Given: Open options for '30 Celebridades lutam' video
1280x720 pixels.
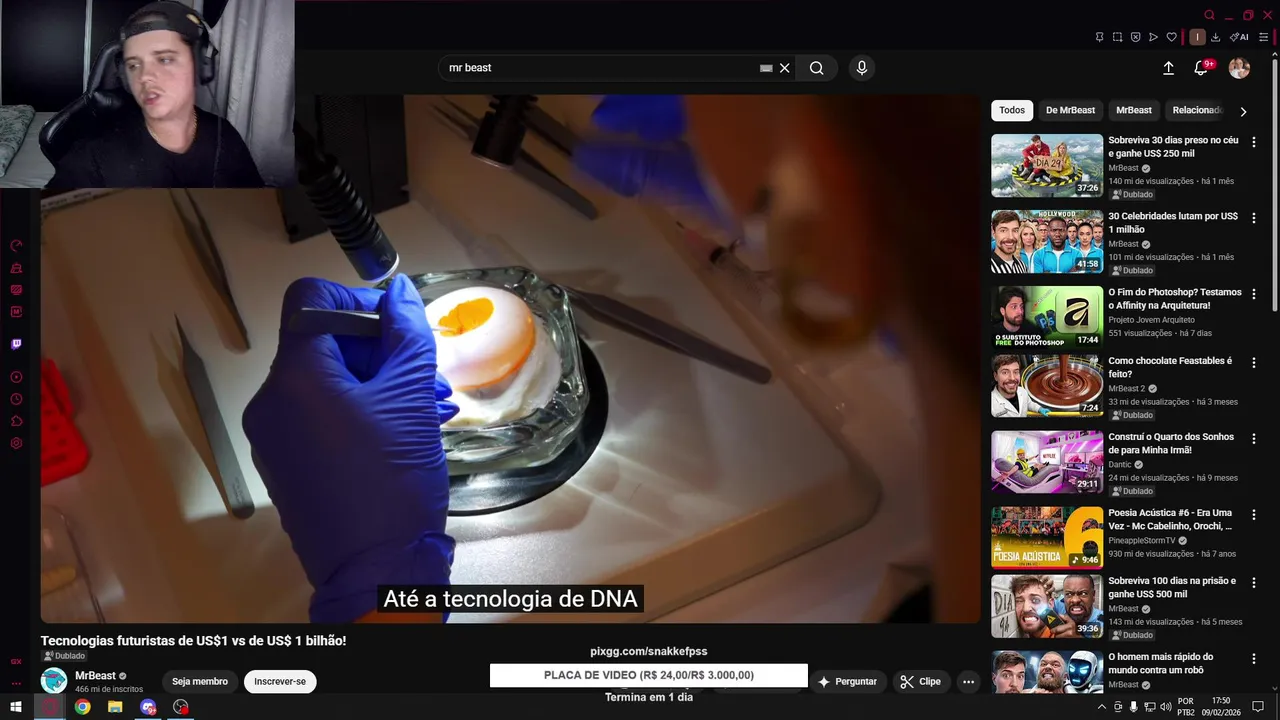Looking at the screenshot, I should (x=1254, y=218).
